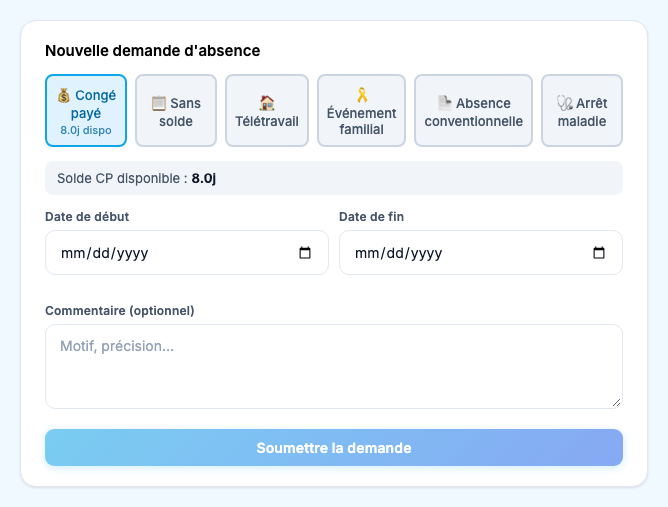
Task: Click the Solde CP disponible 8.0j text
Action: 136,179
